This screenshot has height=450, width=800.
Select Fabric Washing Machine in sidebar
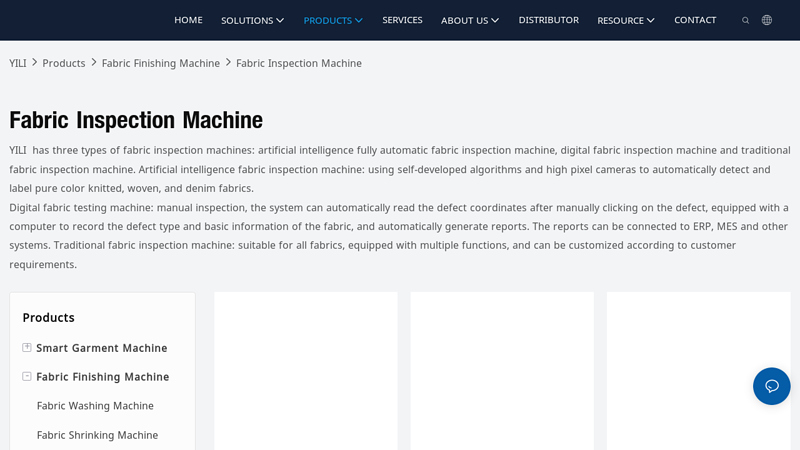95,406
